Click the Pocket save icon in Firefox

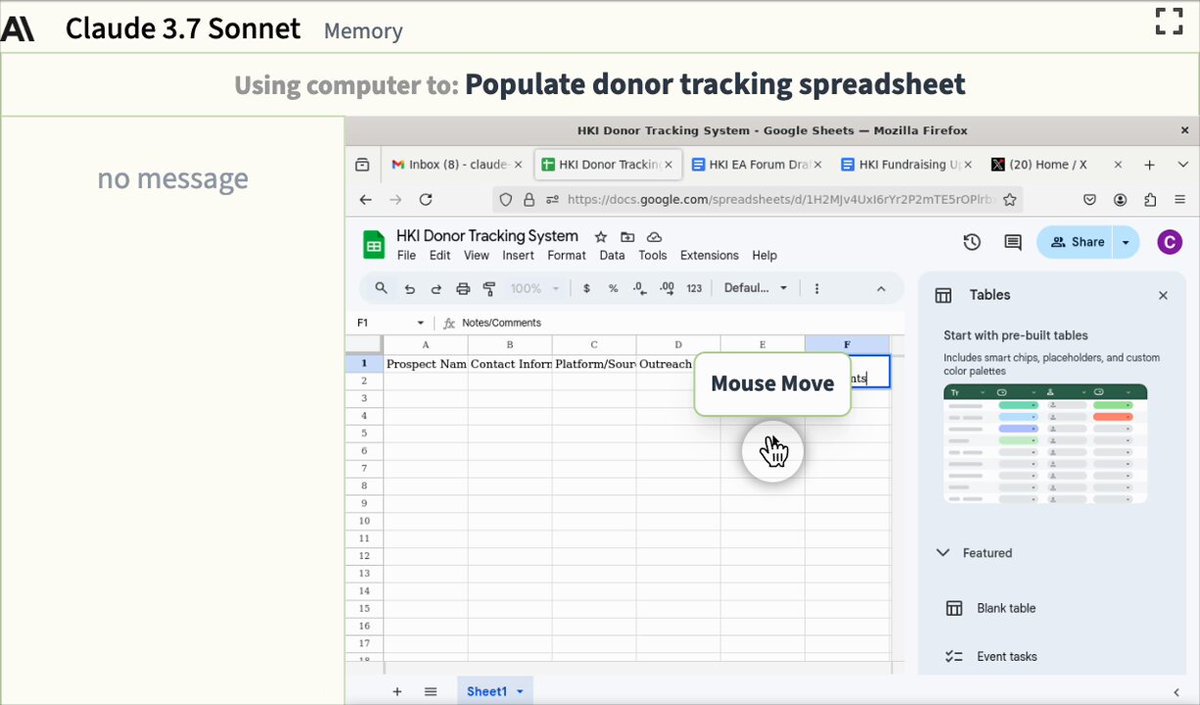(1090, 199)
